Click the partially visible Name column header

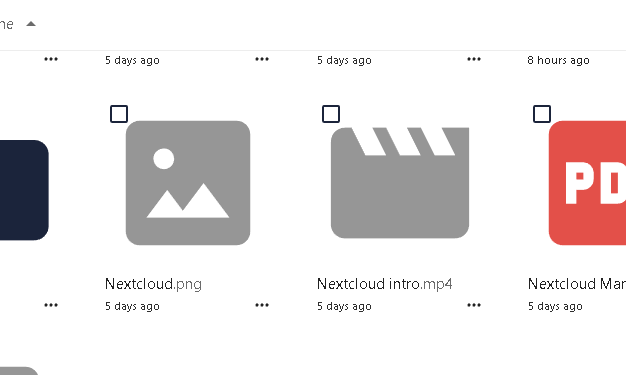click(x=7, y=24)
